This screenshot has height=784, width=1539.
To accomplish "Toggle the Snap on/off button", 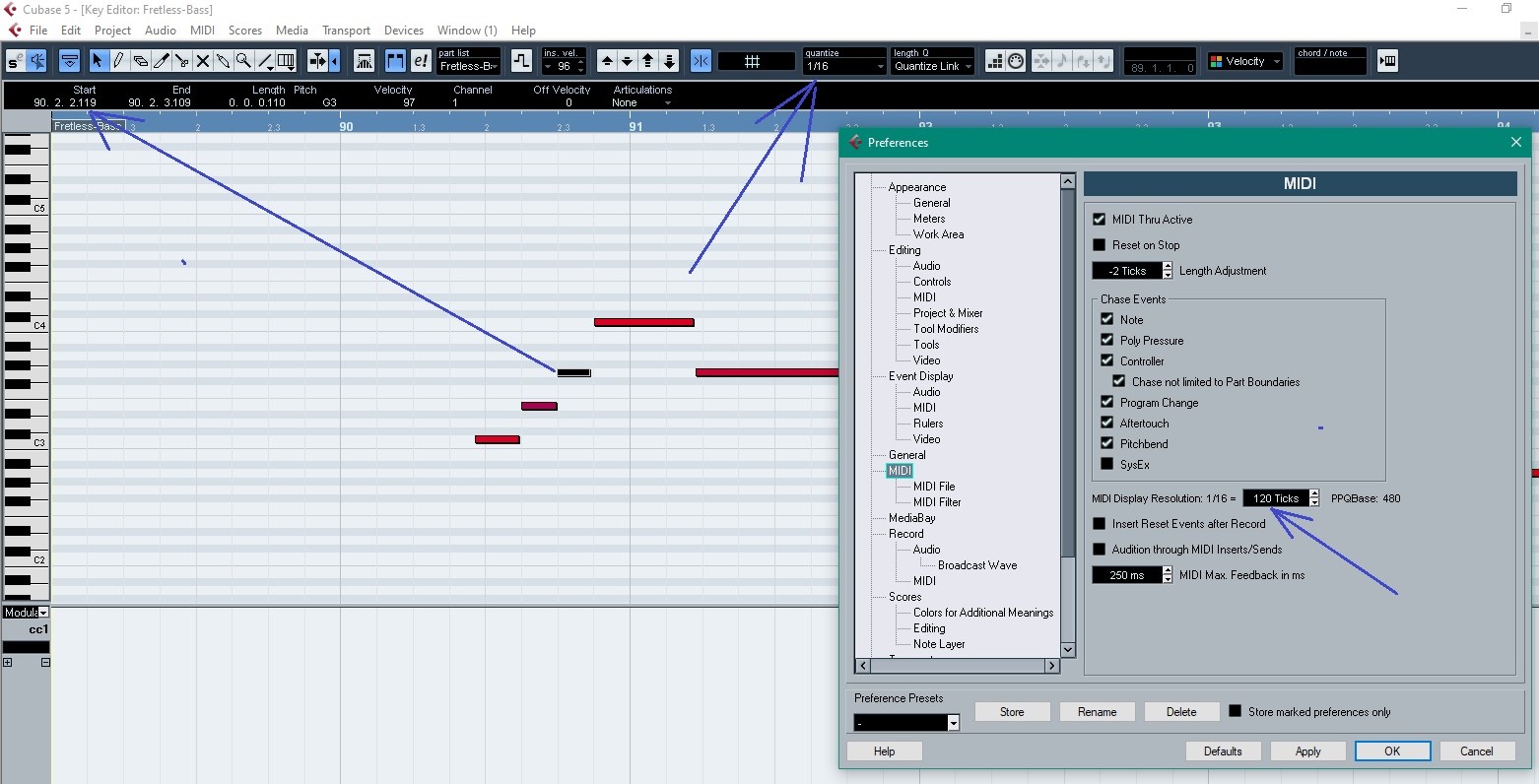I will click(701, 61).
